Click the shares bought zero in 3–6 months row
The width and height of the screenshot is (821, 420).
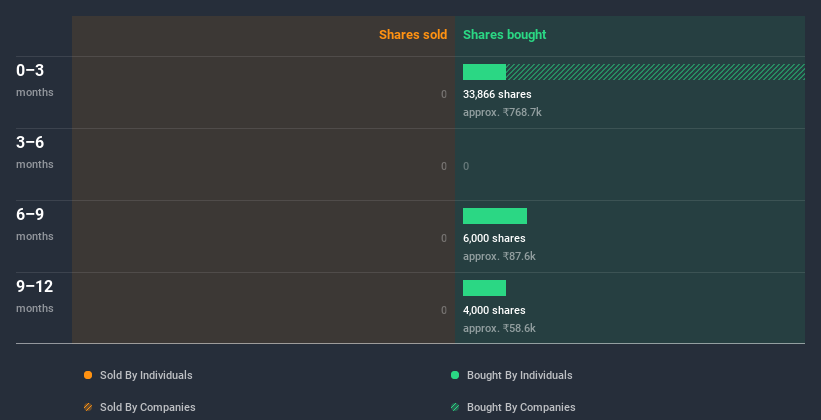[466, 167]
